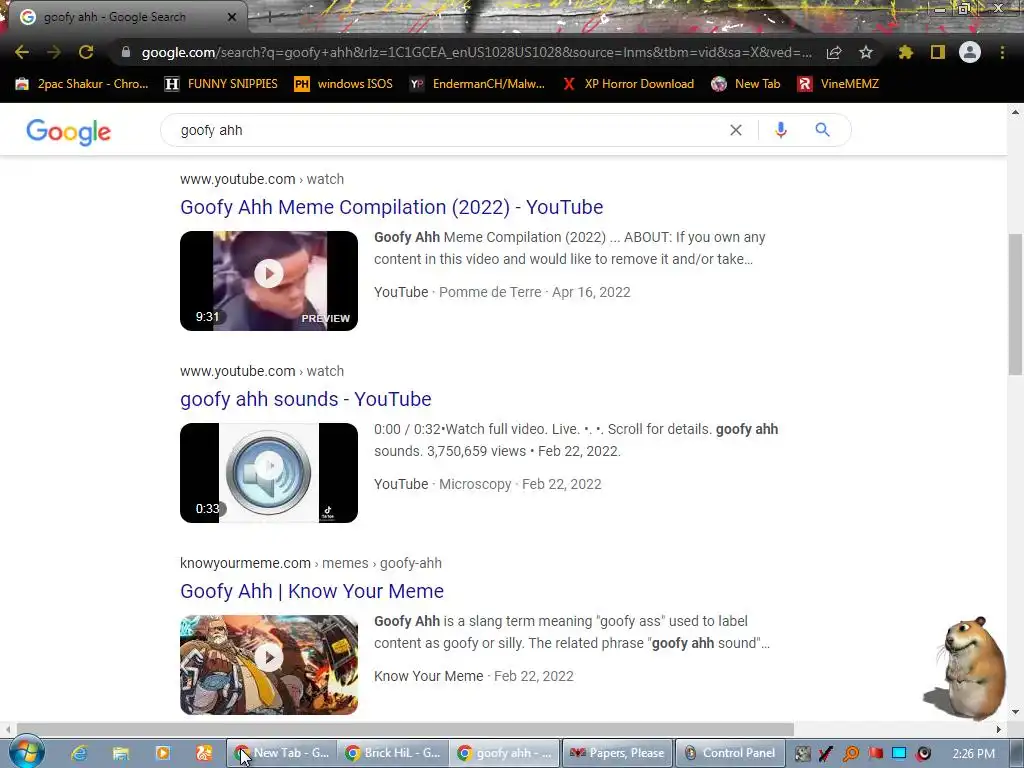Open Windows Media Player taskbar icon
This screenshot has width=1024, height=768.
pyautogui.click(x=163, y=753)
